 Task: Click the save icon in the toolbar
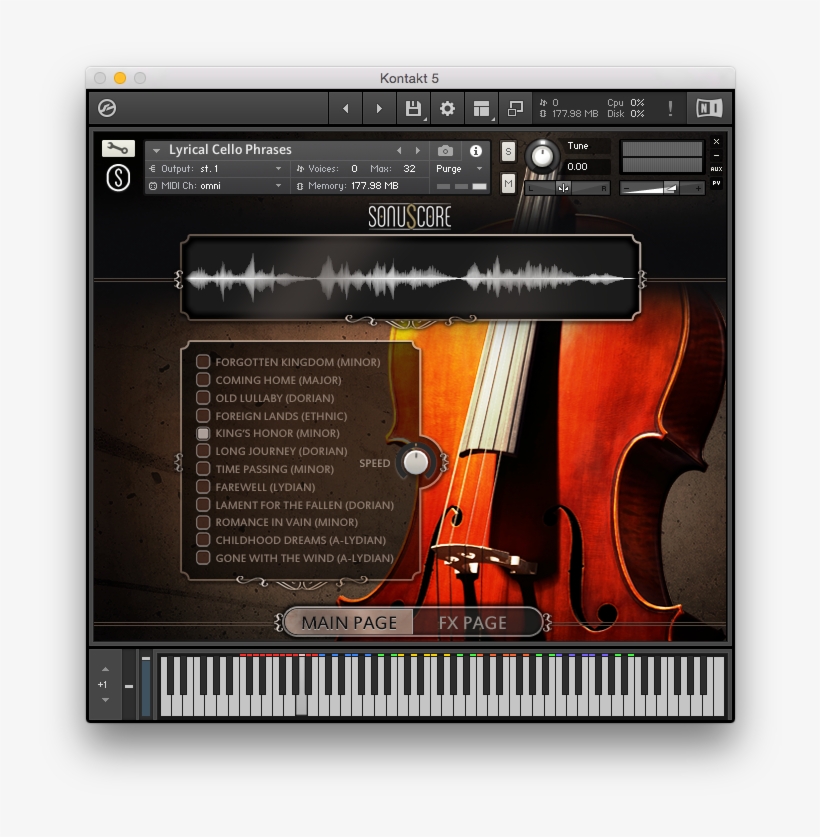[x=413, y=108]
